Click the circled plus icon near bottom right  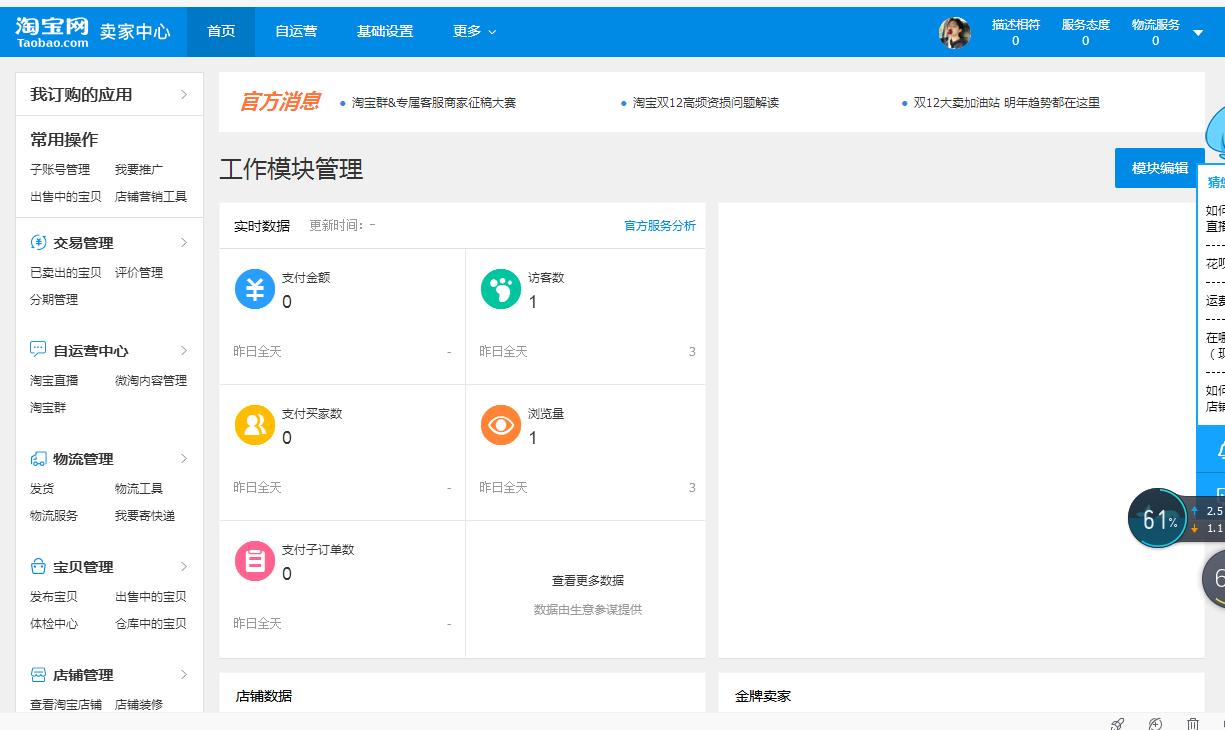point(1155,724)
